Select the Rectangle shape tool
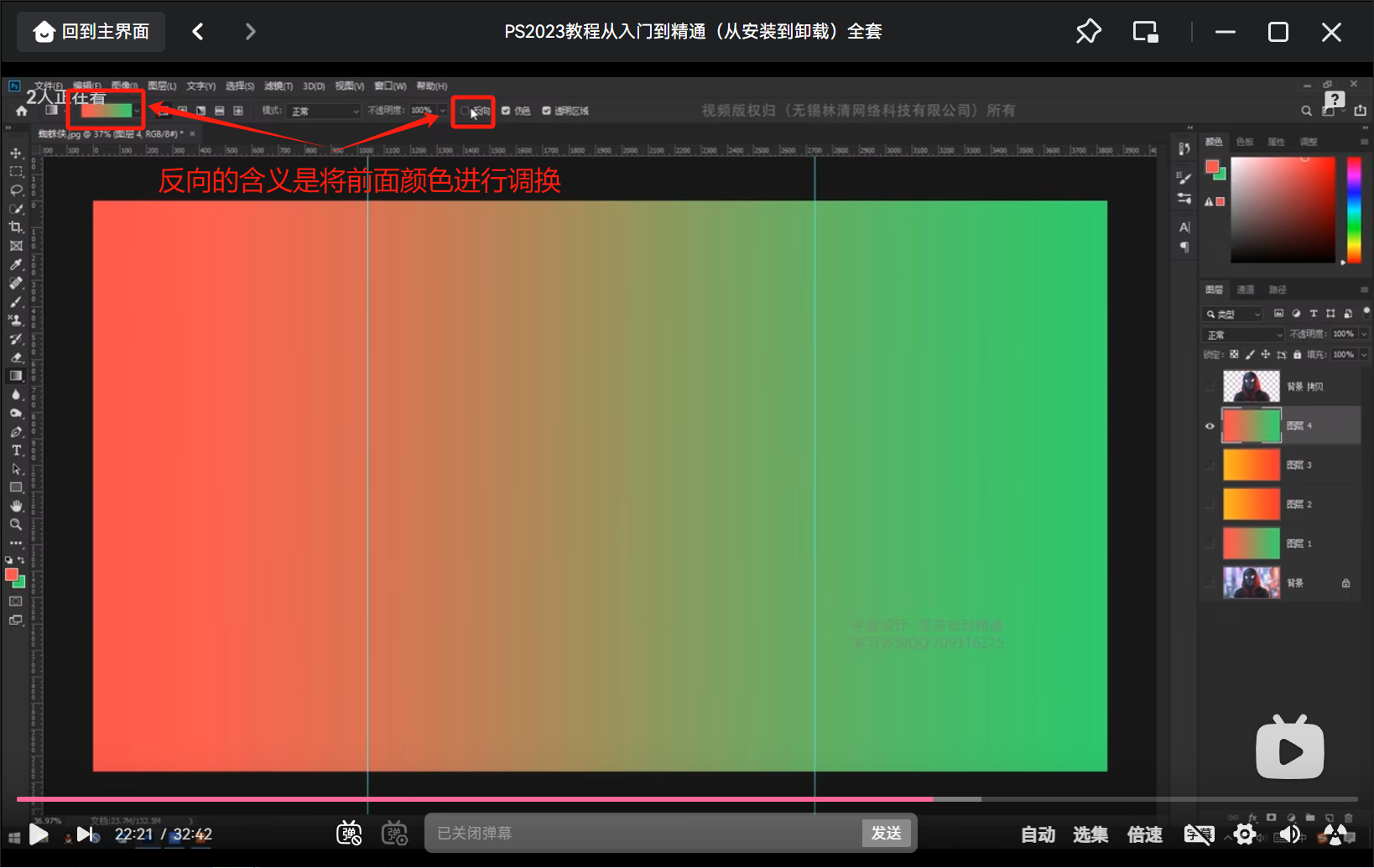Screen dimensions: 1374x868 (16, 487)
